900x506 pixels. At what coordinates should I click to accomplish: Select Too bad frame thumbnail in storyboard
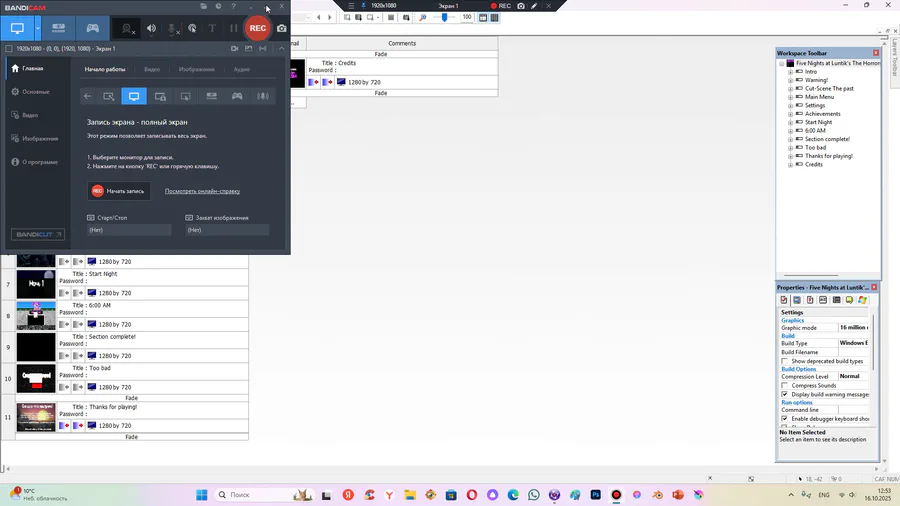point(36,379)
